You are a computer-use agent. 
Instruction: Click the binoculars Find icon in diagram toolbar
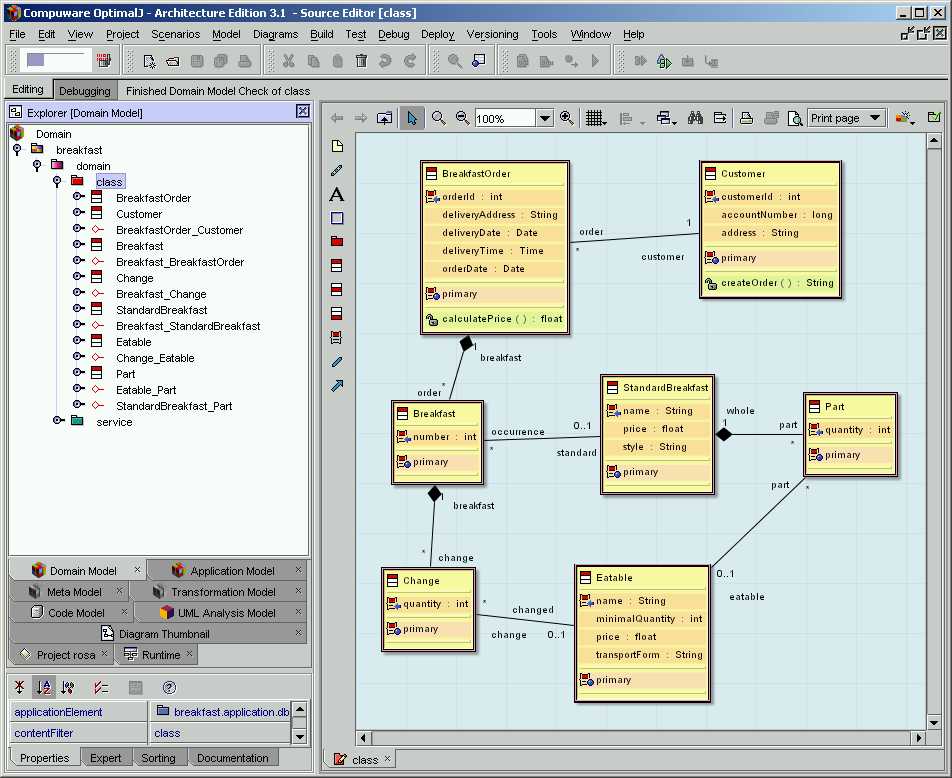pos(695,118)
